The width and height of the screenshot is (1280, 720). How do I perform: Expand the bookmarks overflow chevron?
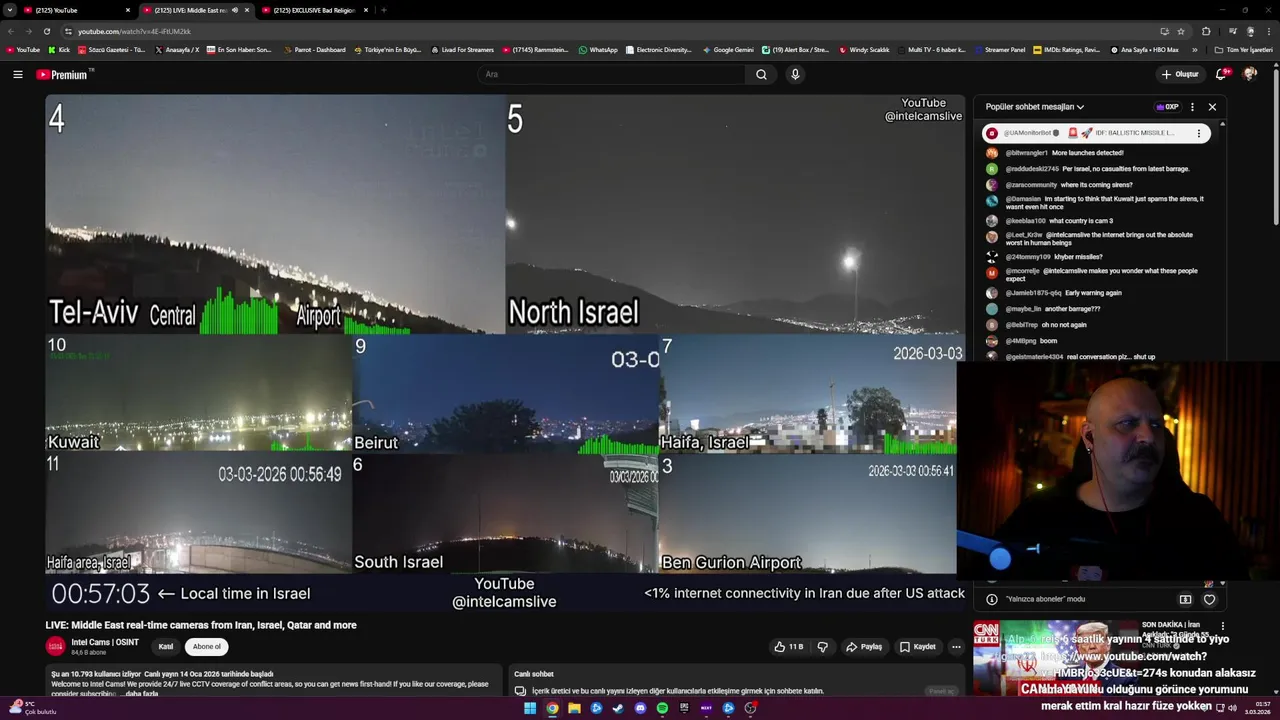click(1195, 49)
